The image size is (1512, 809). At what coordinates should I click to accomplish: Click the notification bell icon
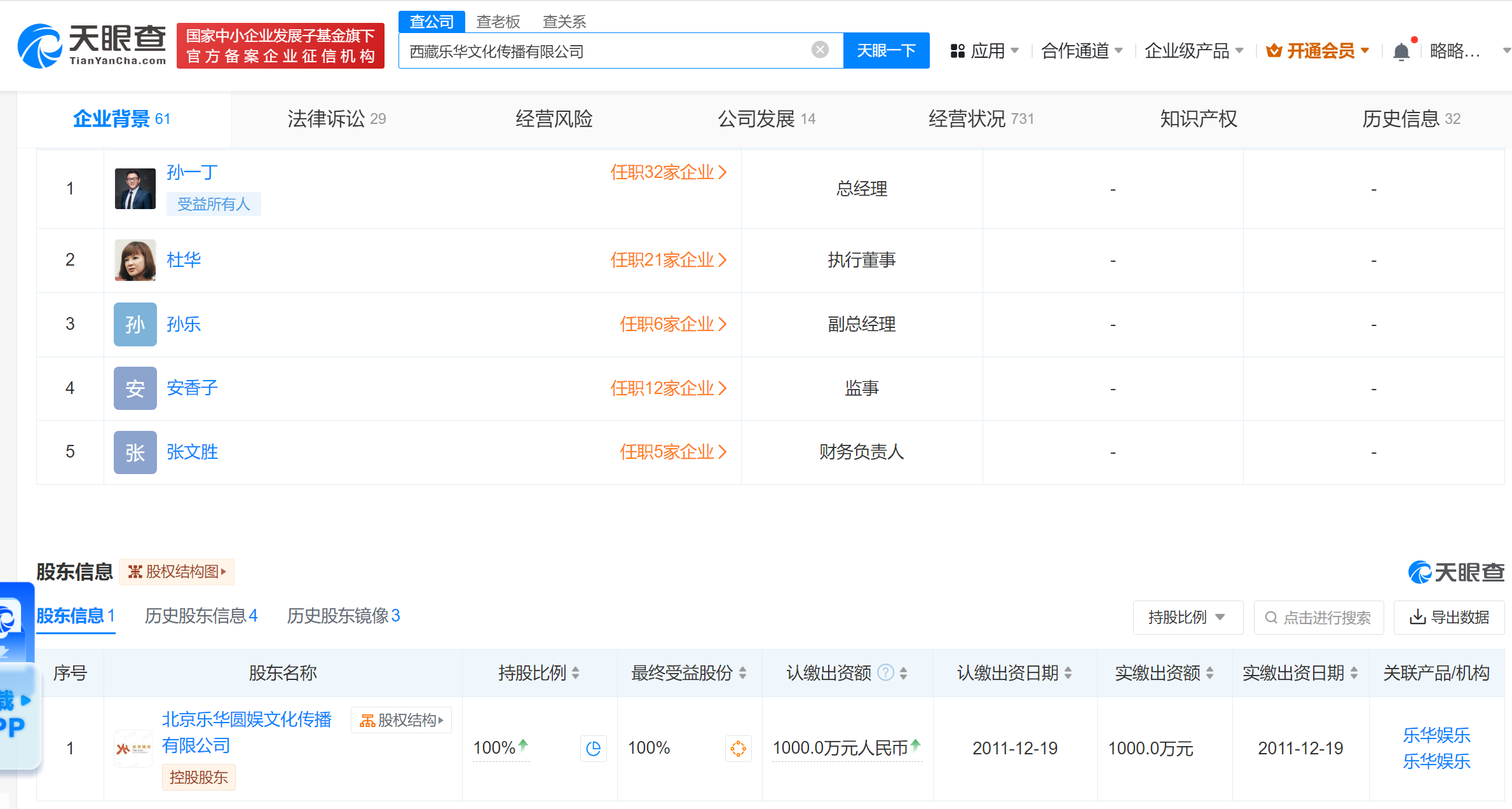[x=1401, y=51]
